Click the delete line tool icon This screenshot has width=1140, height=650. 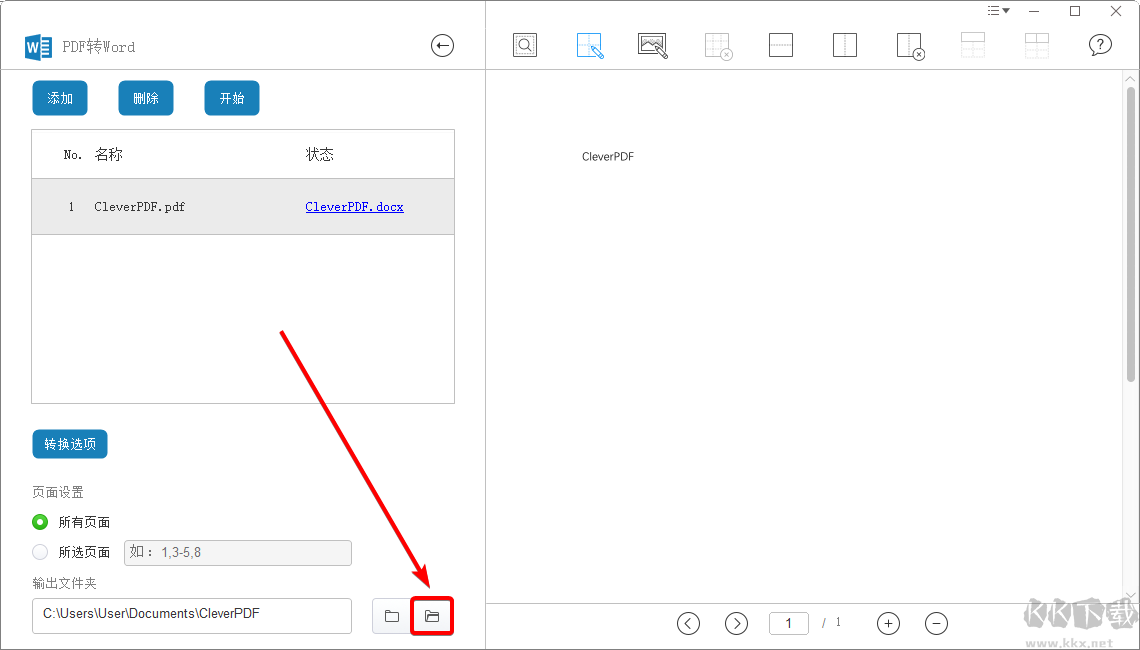[x=910, y=46]
